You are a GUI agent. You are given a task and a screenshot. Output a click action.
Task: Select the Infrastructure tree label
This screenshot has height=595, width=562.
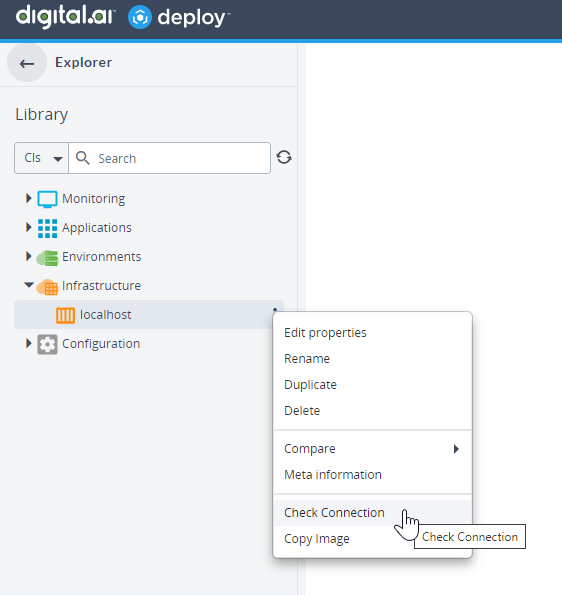click(x=101, y=285)
